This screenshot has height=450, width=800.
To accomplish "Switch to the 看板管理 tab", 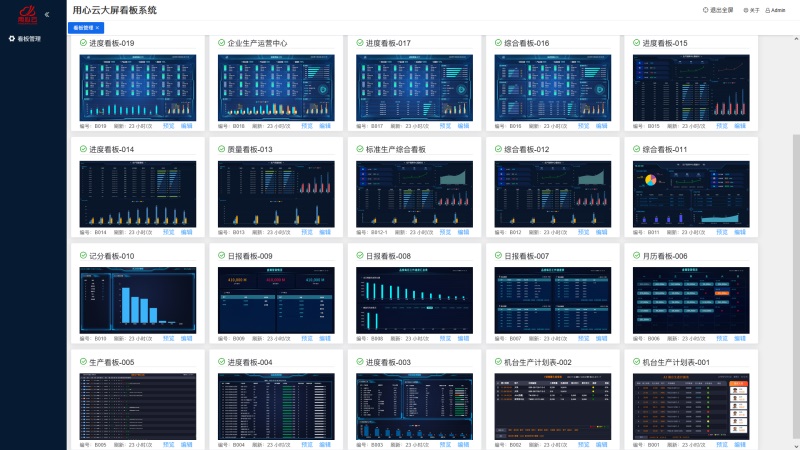I will click(83, 28).
